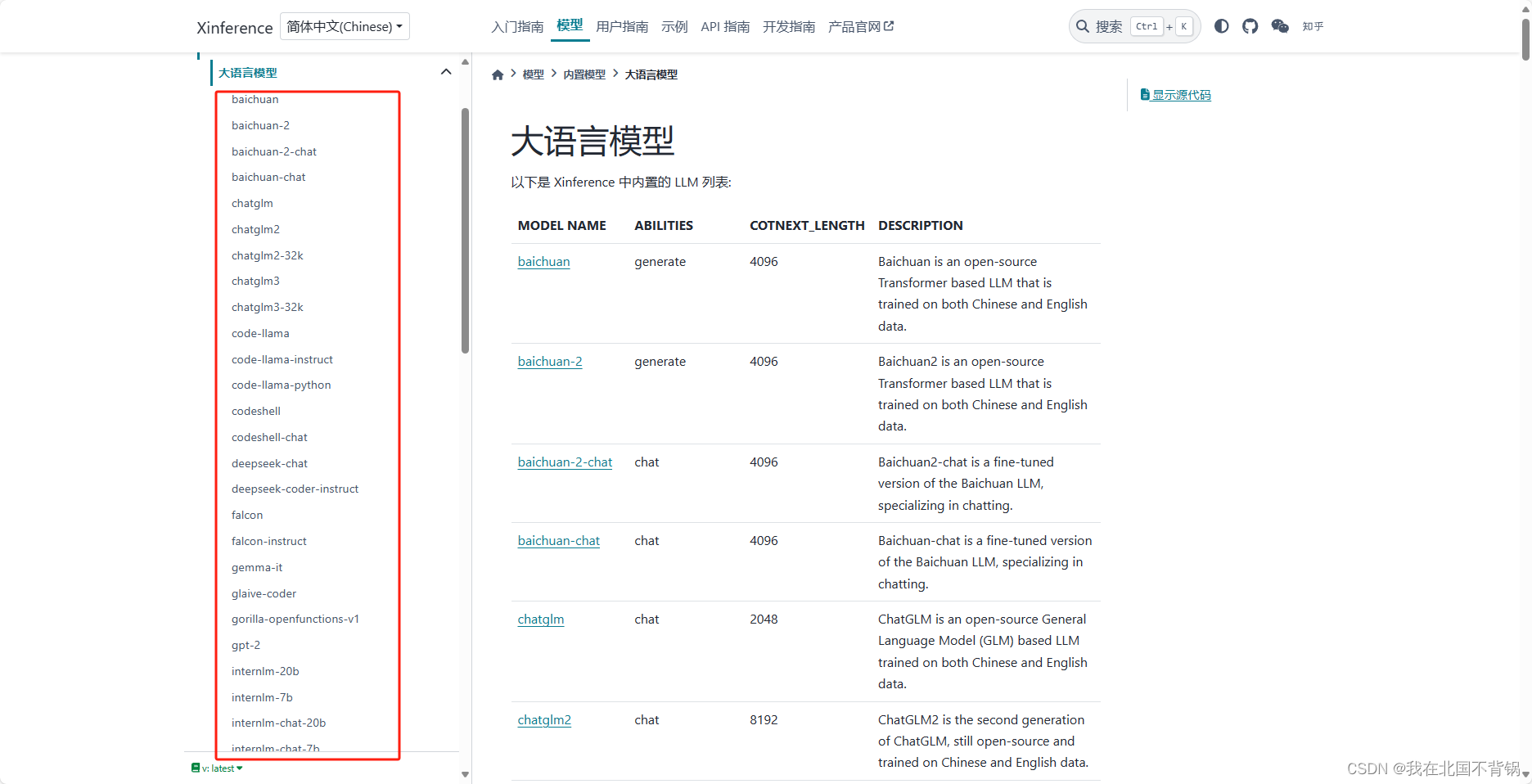Click the 搜索 search field
Screen dimensions: 1532x784
(x=1134, y=26)
